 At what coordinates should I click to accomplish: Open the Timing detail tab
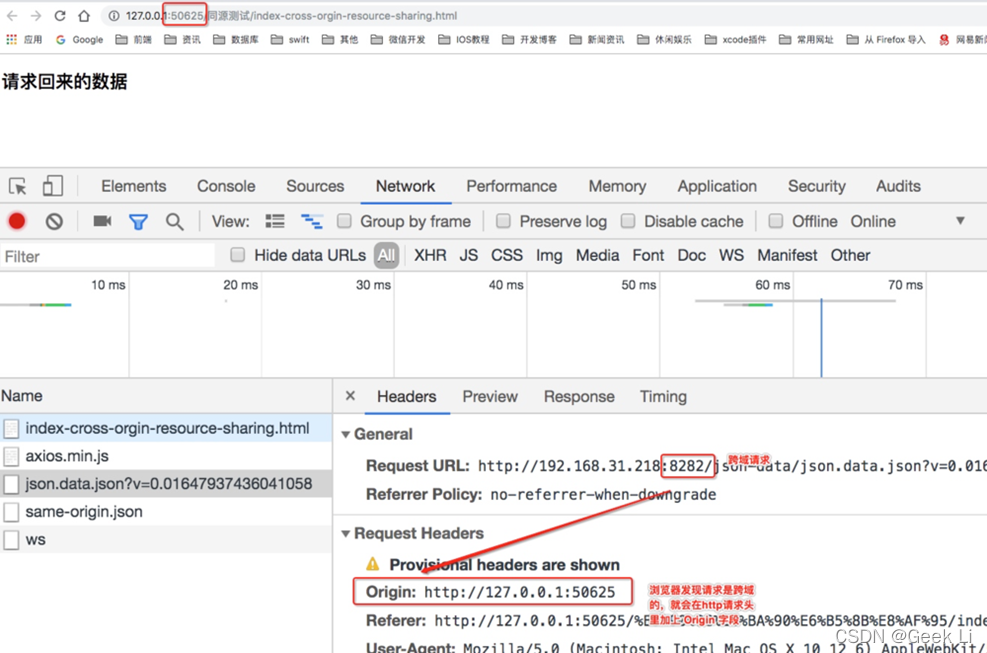coord(663,397)
